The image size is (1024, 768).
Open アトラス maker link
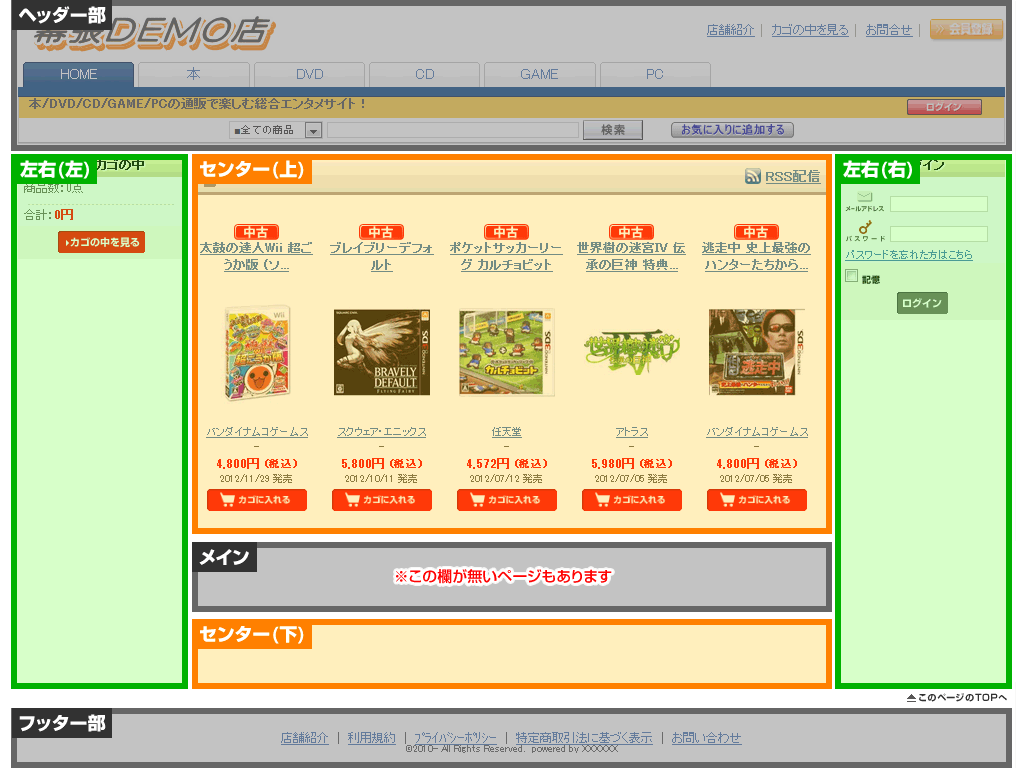pyautogui.click(x=632, y=432)
